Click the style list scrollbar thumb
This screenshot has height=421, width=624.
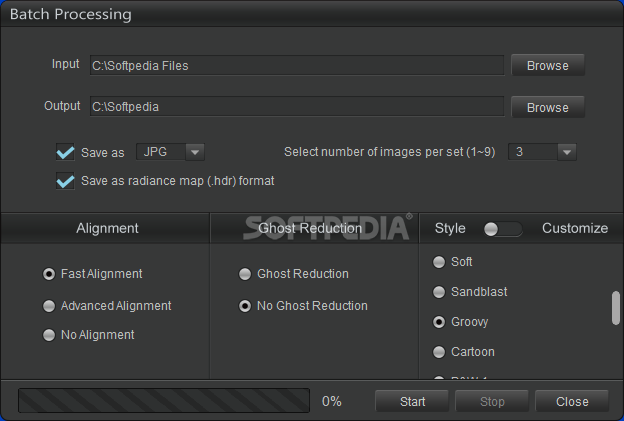pos(616,308)
